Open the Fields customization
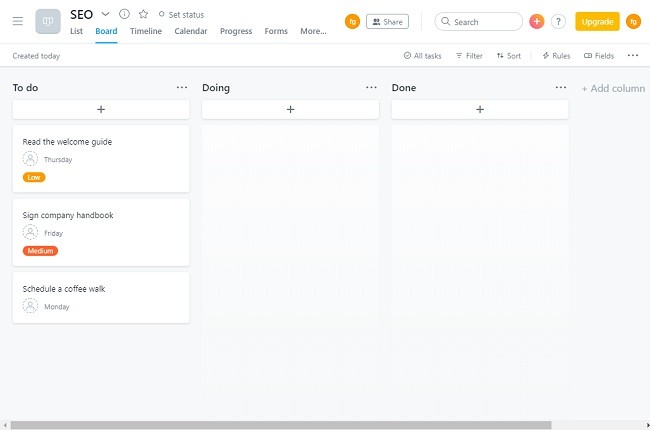Image resolution: width=650 pixels, height=430 pixels. tap(599, 56)
